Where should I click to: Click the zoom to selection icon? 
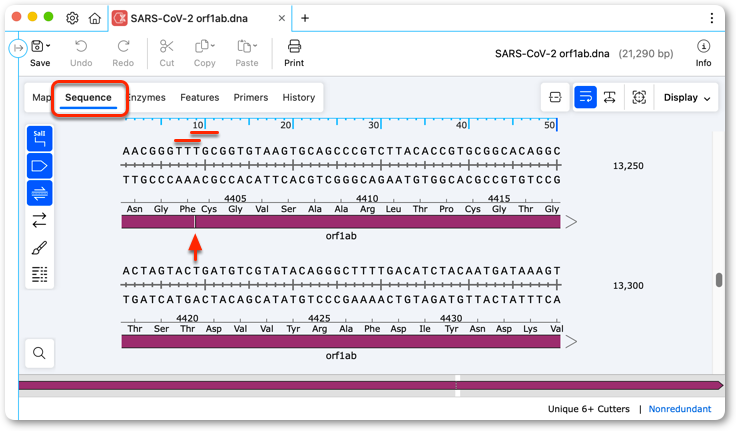(x=639, y=97)
